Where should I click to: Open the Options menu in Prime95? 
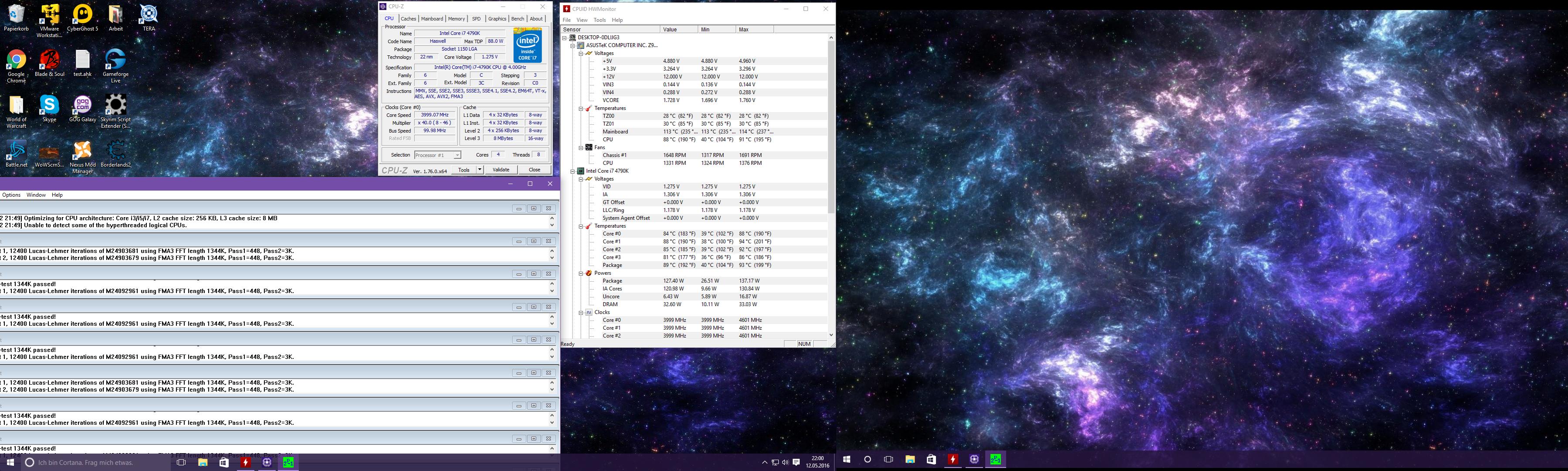11,195
